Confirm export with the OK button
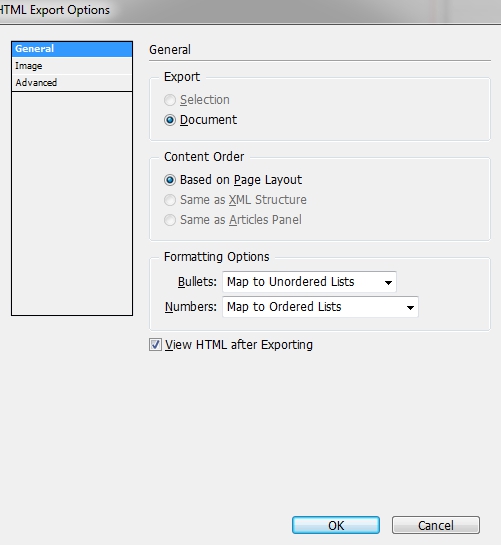Image resolution: width=501 pixels, height=545 pixels. (336, 525)
